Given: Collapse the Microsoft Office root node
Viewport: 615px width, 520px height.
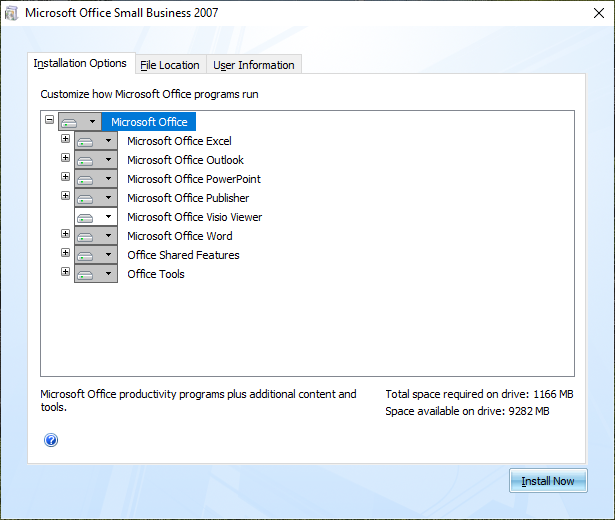Looking at the screenshot, I should point(49,120).
